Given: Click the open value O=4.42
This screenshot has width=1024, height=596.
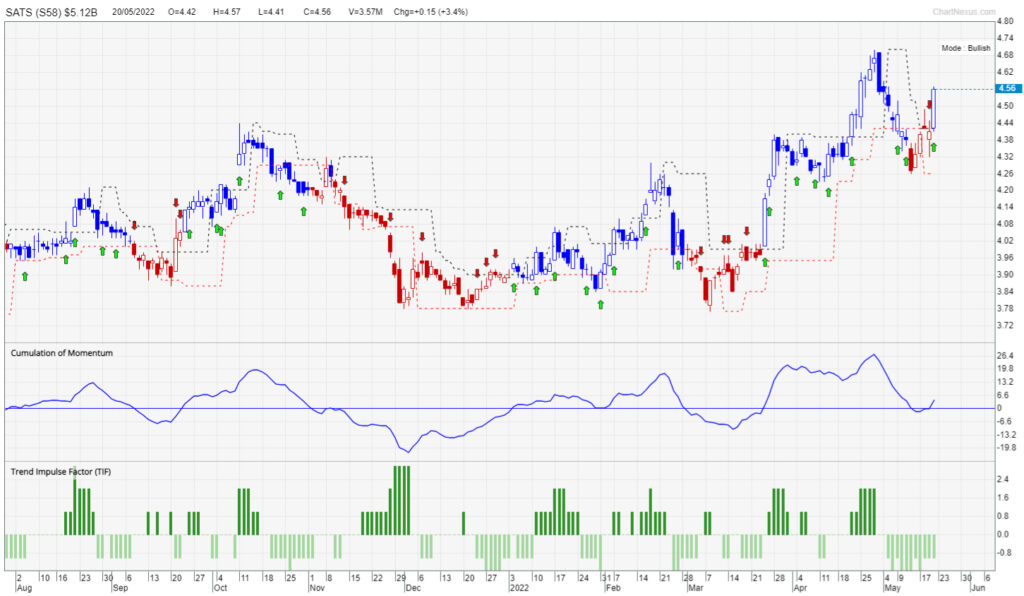Looking at the screenshot, I should tap(182, 12).
